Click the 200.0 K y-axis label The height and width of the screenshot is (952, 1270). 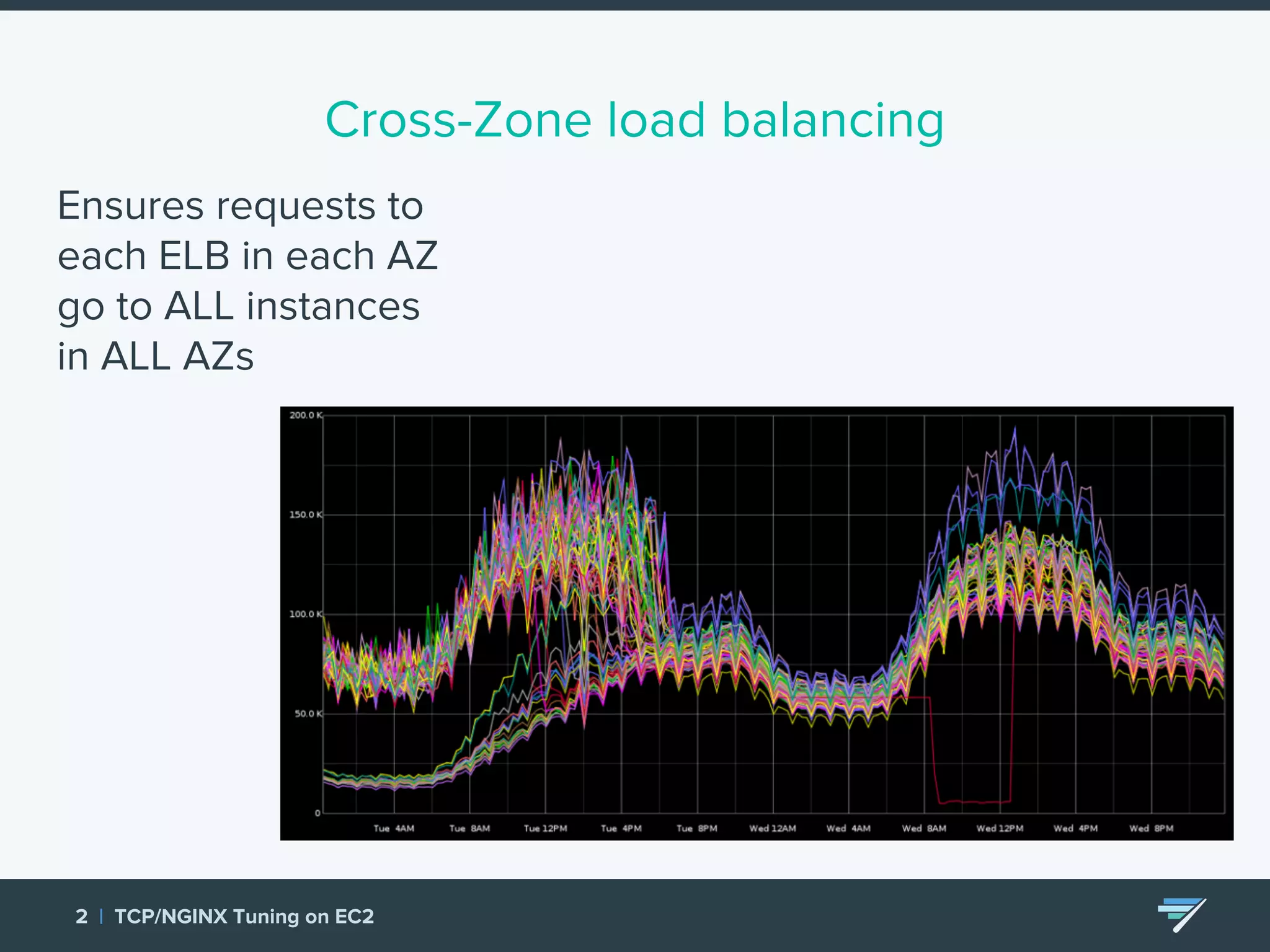point(306,415)
